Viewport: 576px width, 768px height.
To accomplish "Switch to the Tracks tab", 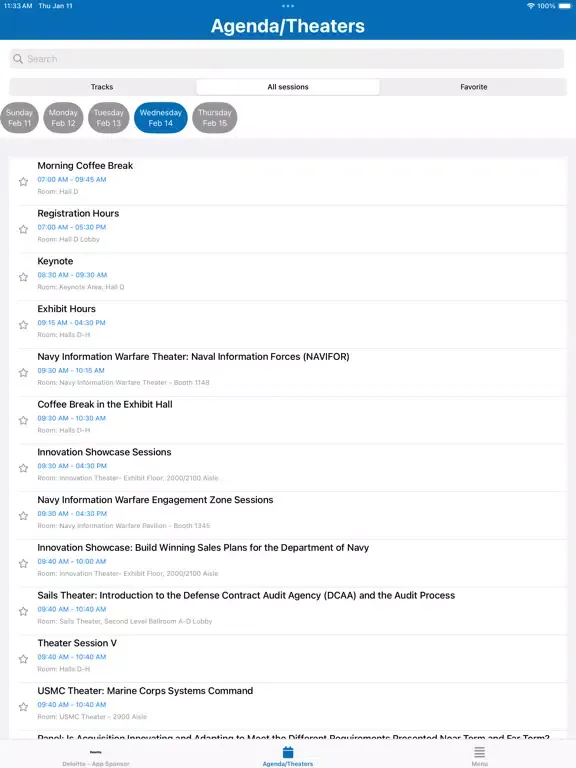I will coord(102,87).
